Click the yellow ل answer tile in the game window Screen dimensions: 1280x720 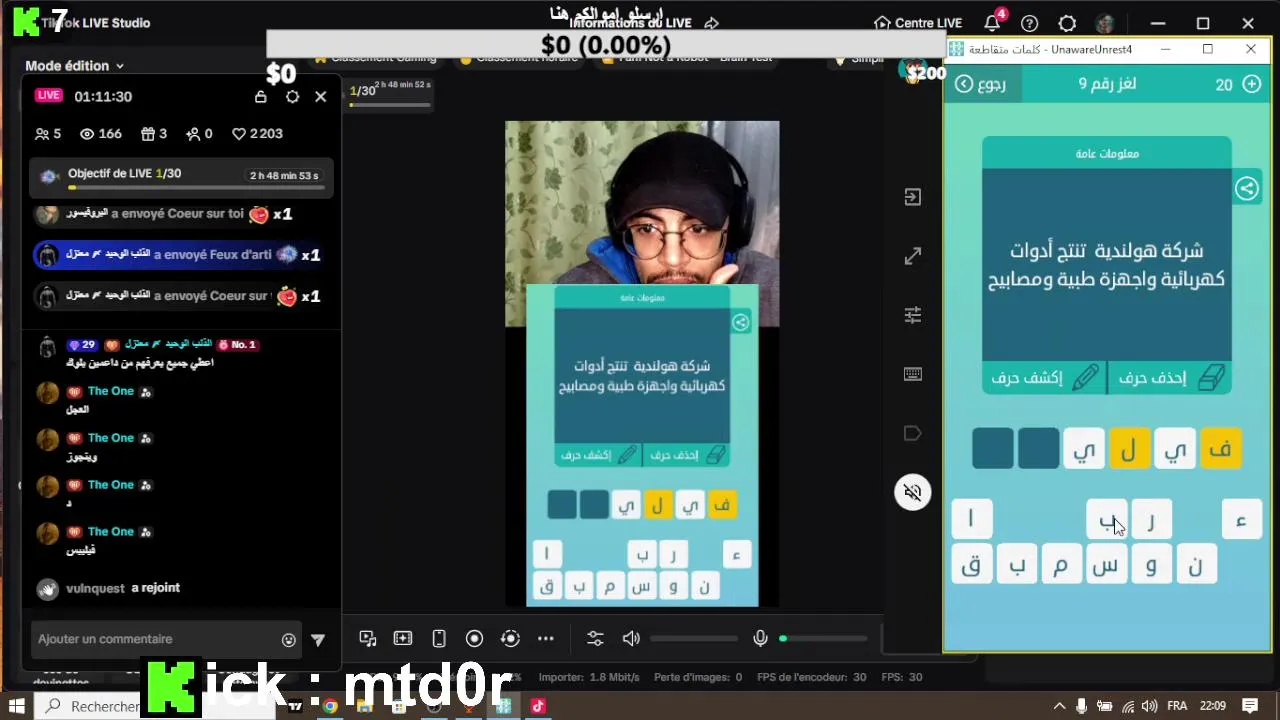click(x=1129, y=449)
